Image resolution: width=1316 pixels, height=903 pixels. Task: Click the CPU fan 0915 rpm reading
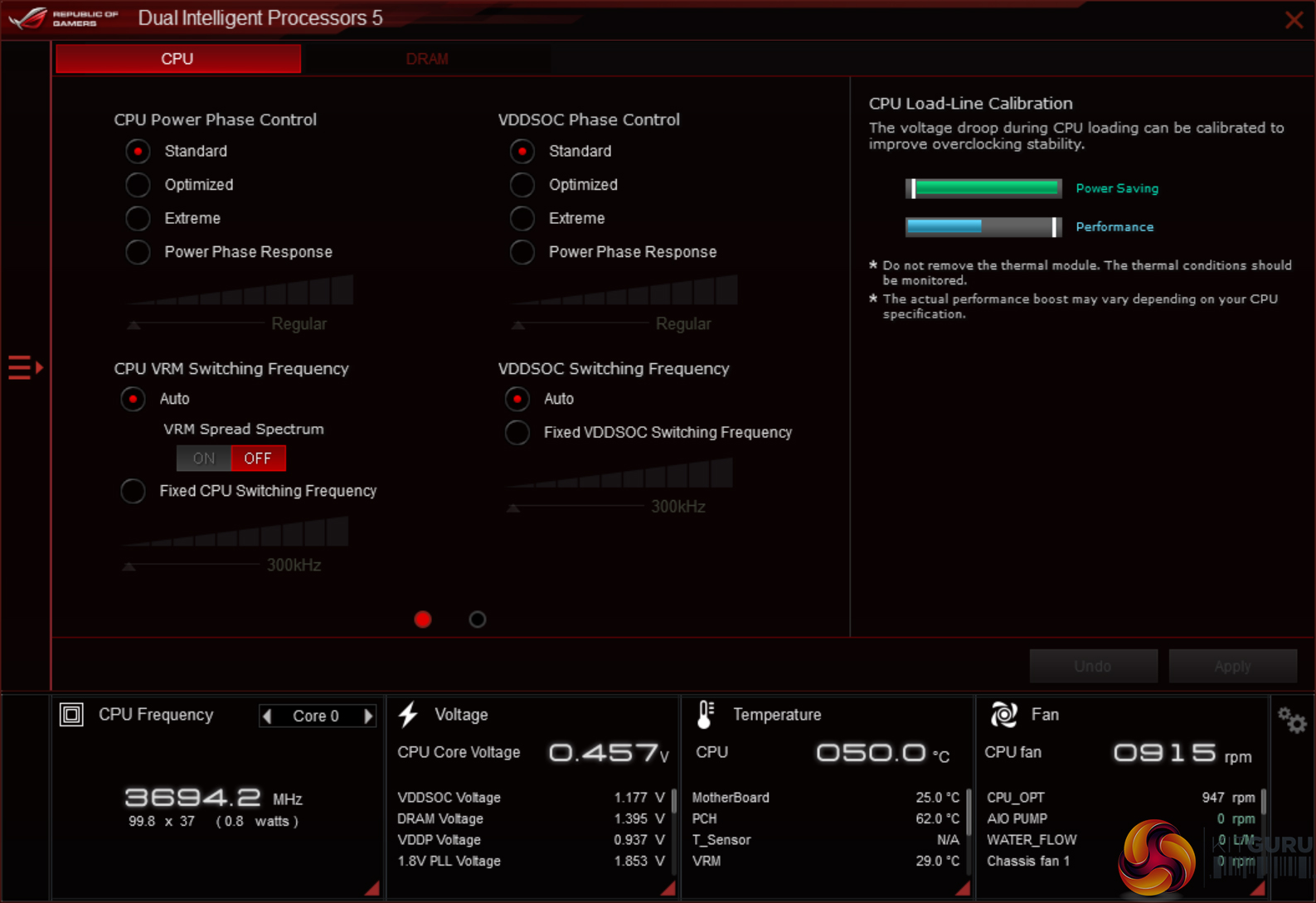(1182, 753)
